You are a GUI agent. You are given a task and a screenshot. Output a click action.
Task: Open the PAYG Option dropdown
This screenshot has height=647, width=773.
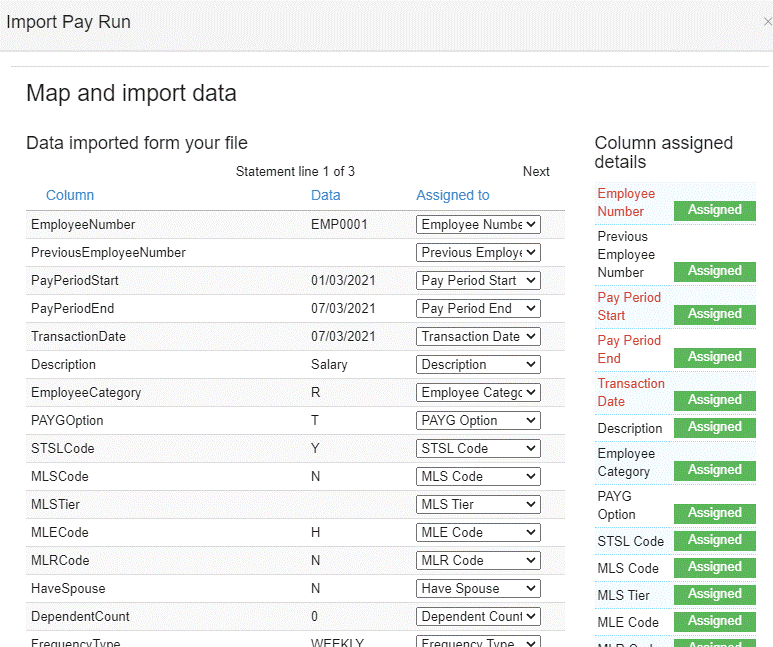[x=478, y=421]
